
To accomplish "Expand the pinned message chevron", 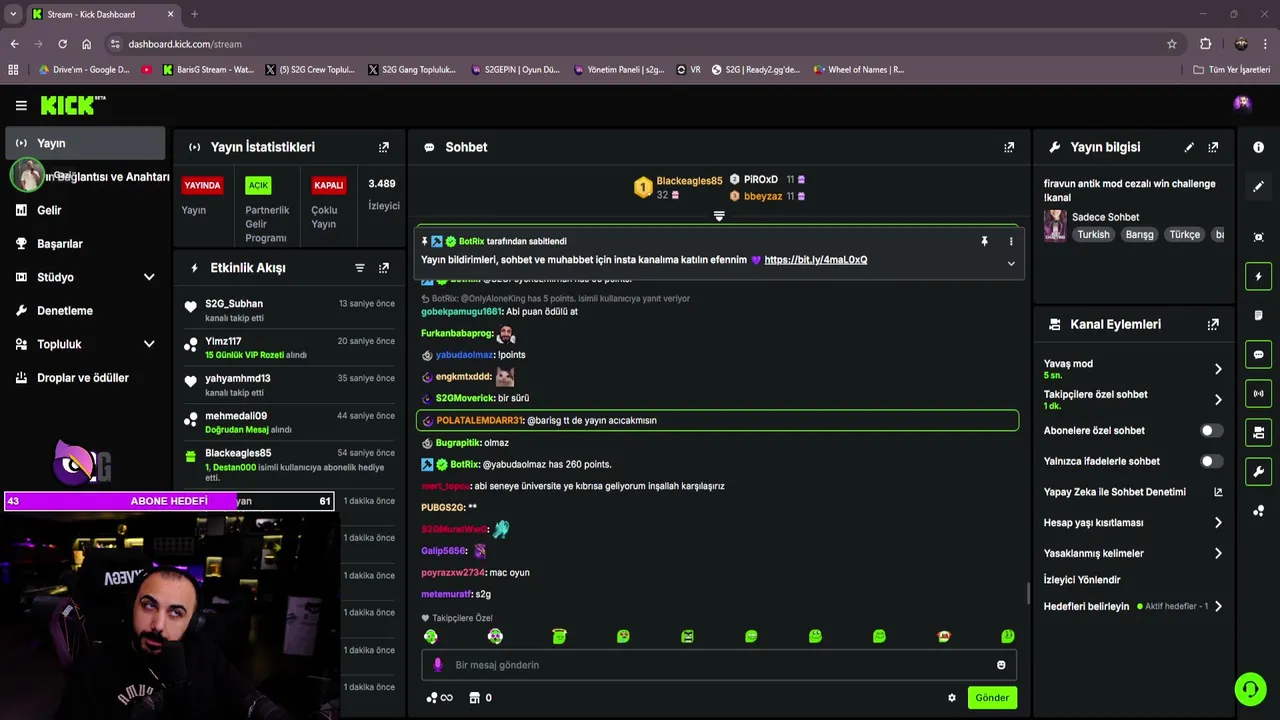I will (1011, 264).
